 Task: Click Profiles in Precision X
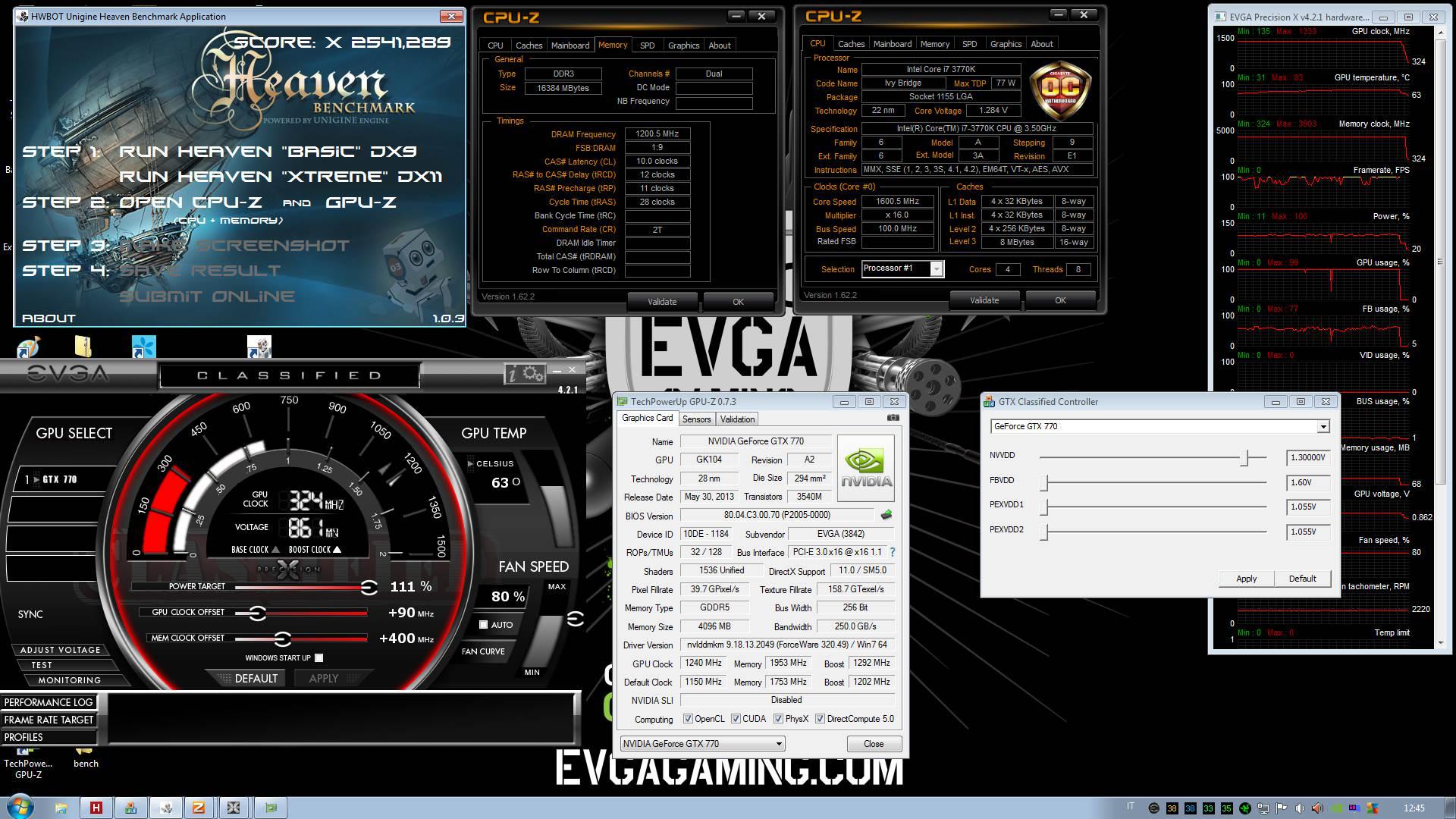(49, 737)
